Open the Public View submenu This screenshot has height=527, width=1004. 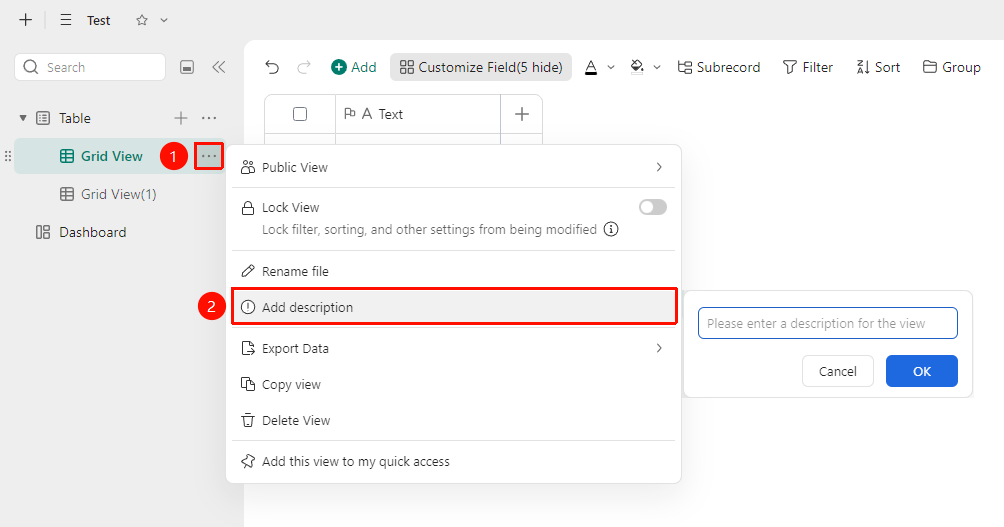pyautogui.click(x=453, y=167)
